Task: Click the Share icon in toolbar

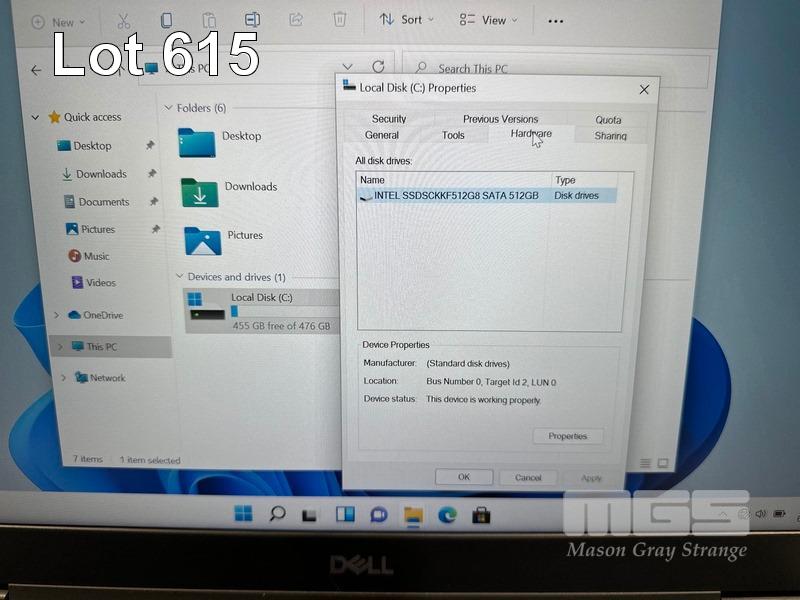Action: coord(296,19)
